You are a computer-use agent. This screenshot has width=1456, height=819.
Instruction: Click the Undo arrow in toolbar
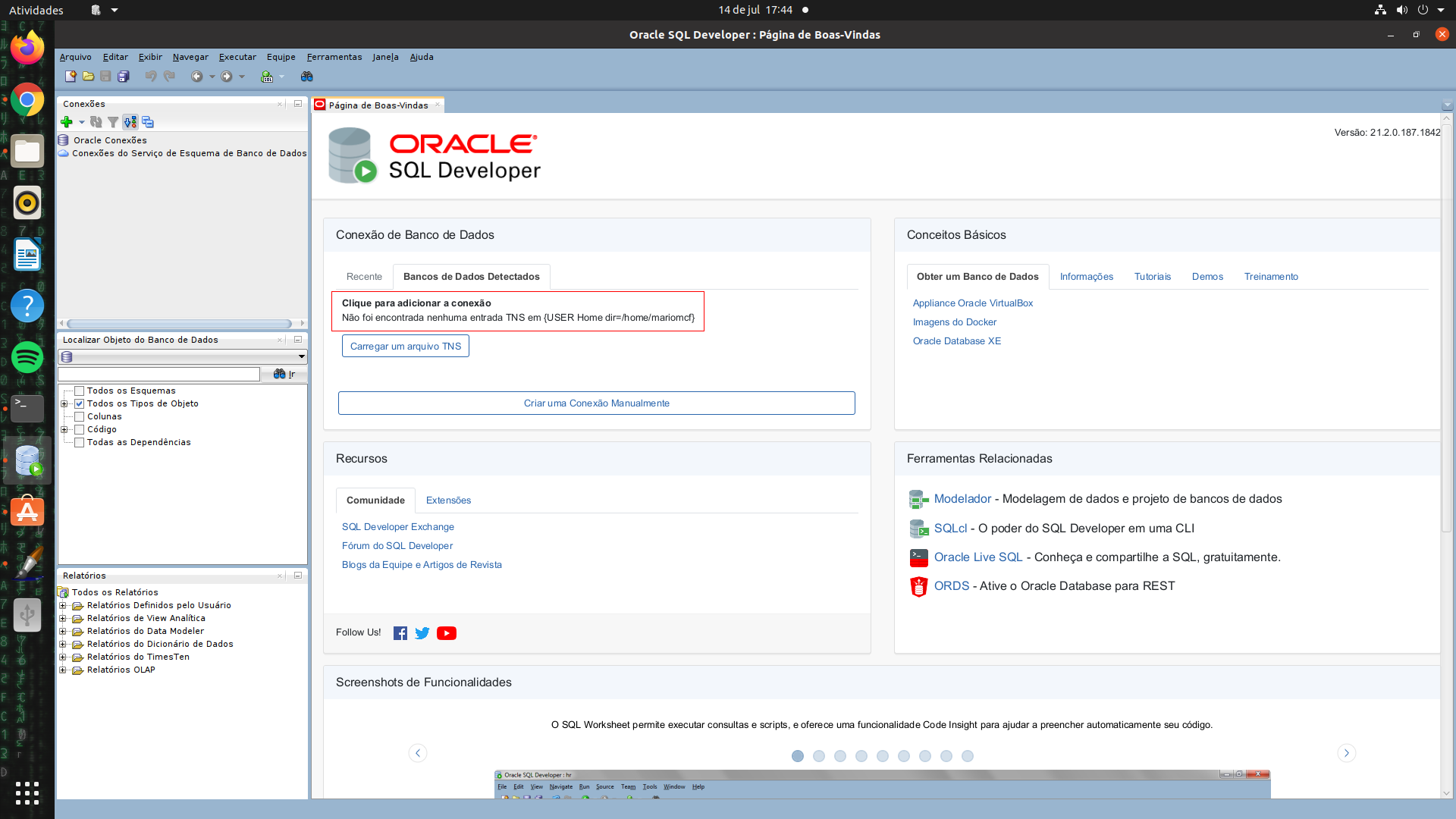point(151,77)
